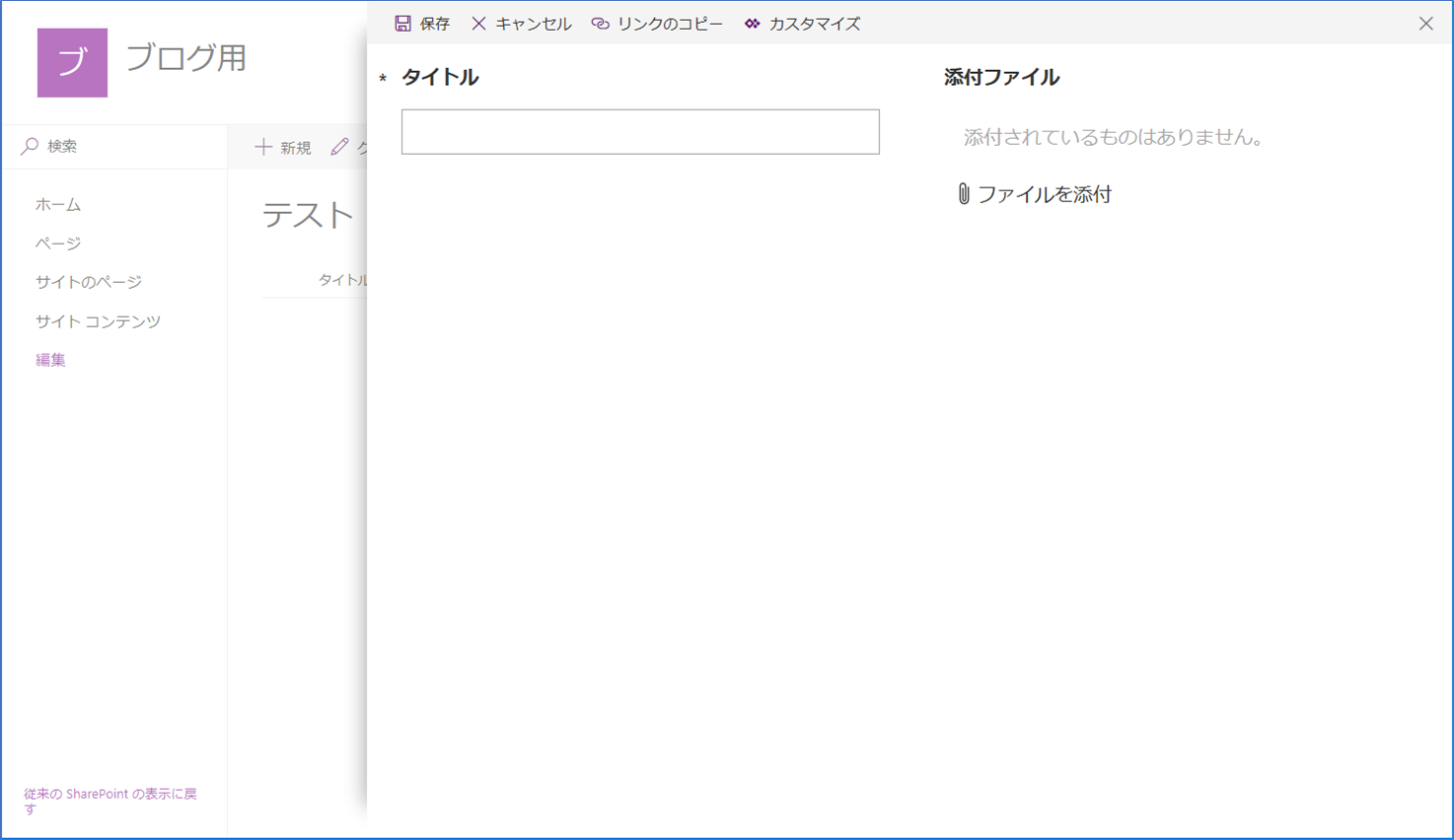Open the ブログ用 site title
This screenshot has height=840, width=1454.
tap(186, 58)
